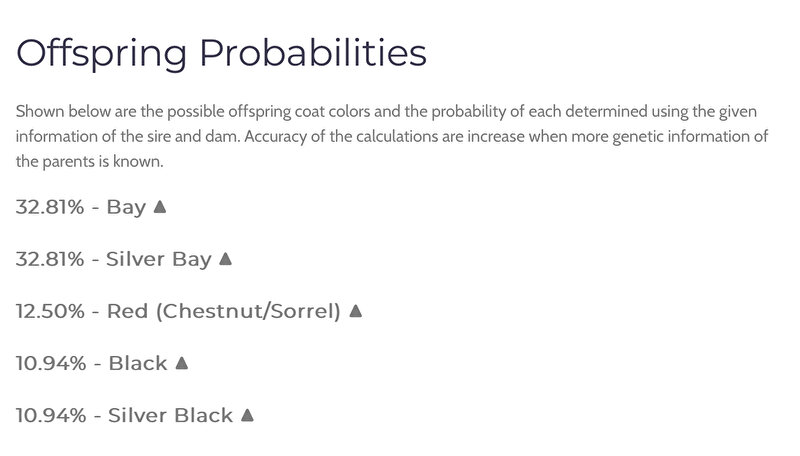The image size is (800, 456).
Task: Click the 32.81% value in the Silver Bay row
Action: [50, 259]
